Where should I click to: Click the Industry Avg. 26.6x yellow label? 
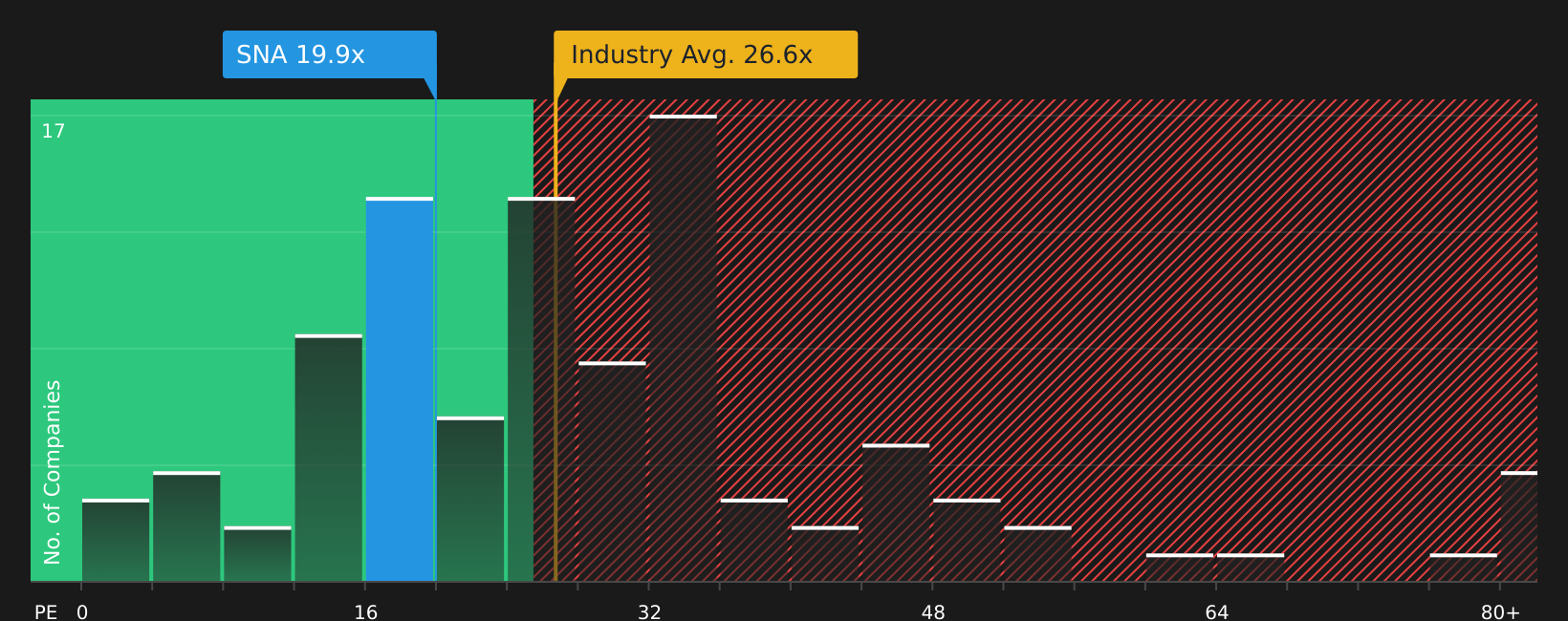706,54
